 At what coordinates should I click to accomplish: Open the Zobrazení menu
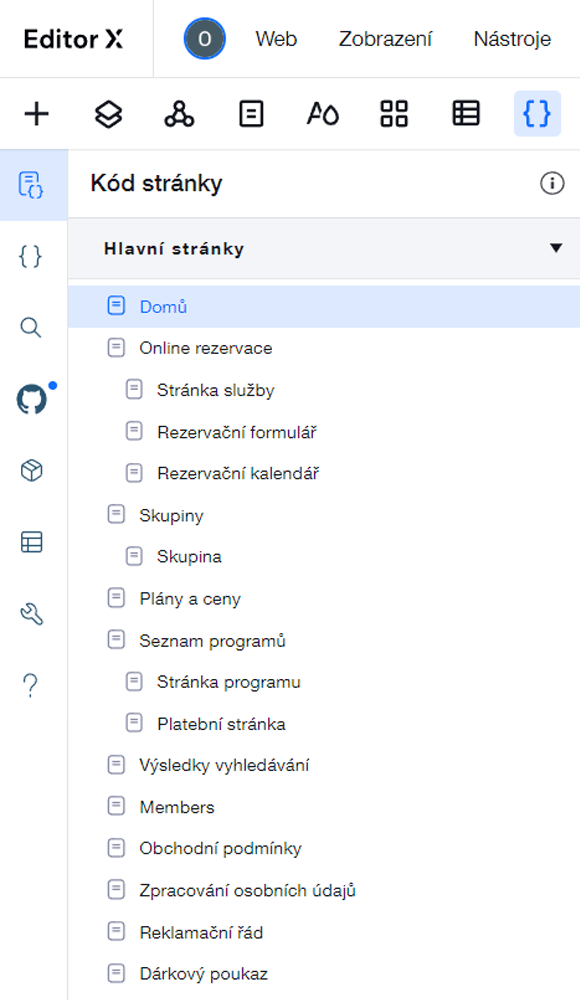[x=385, y=39]
